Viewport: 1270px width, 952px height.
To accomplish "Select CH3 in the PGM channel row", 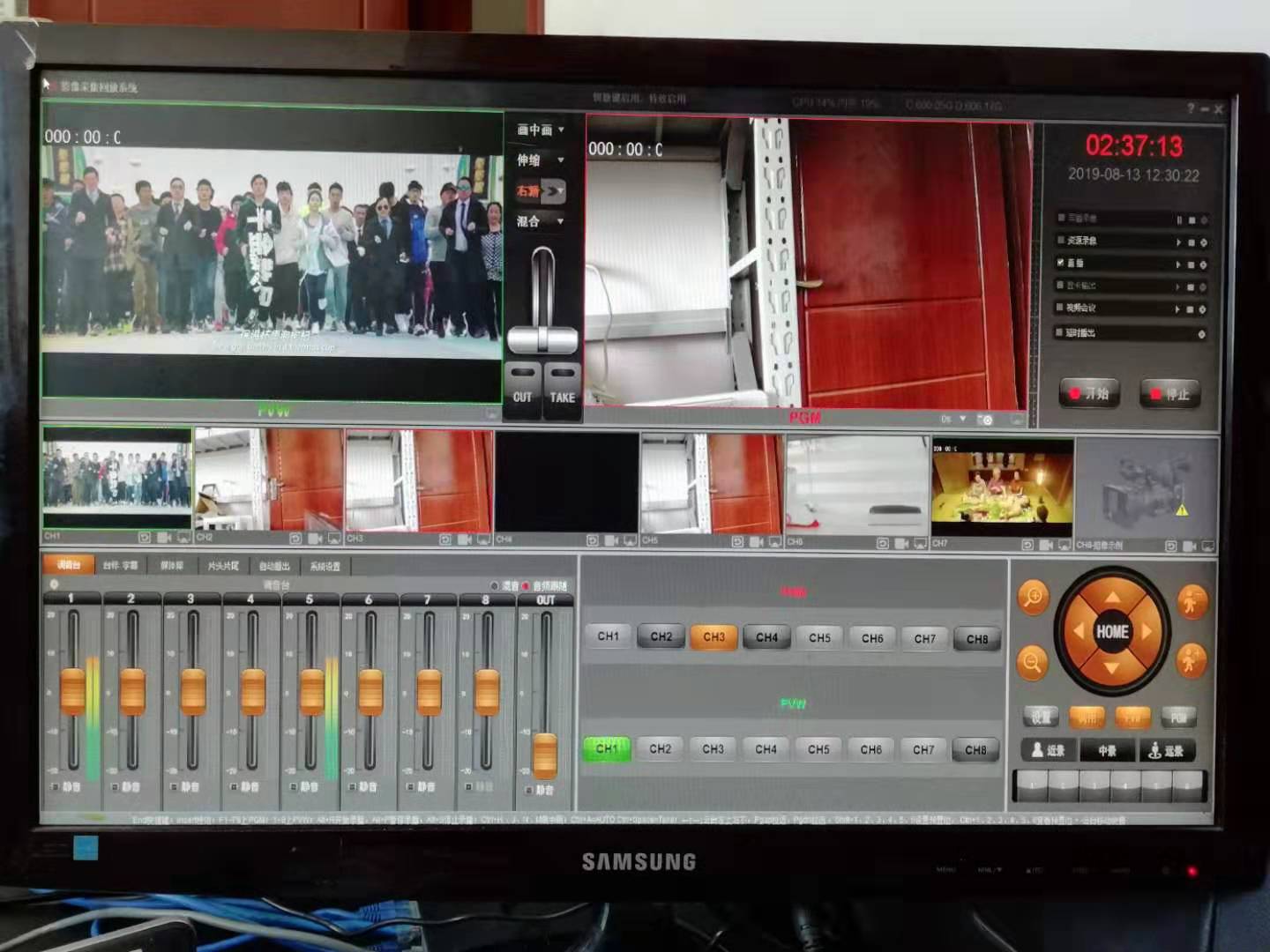I will [x=713, y=636].
